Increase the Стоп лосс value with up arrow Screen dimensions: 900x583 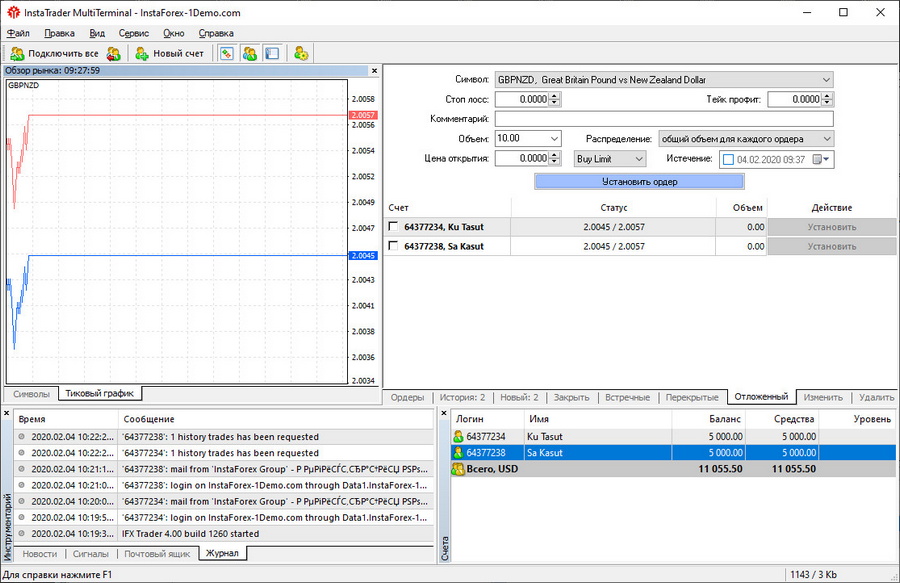click(x=555, y=96)
